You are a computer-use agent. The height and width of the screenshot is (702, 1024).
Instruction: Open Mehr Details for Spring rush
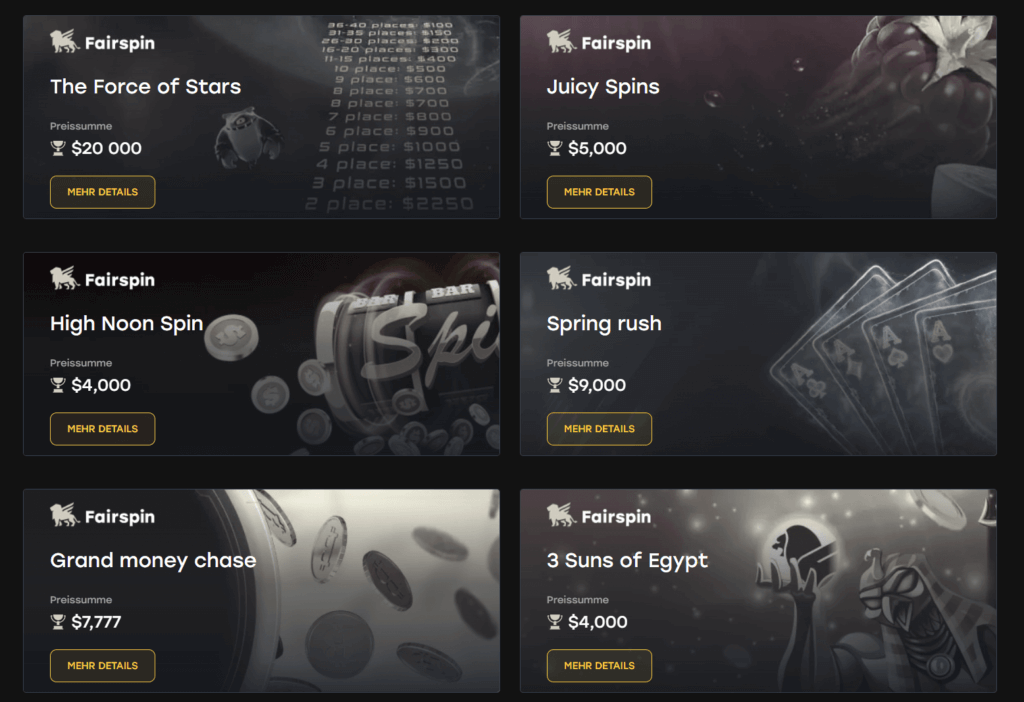pyautogui.click(x=599, y=429)
